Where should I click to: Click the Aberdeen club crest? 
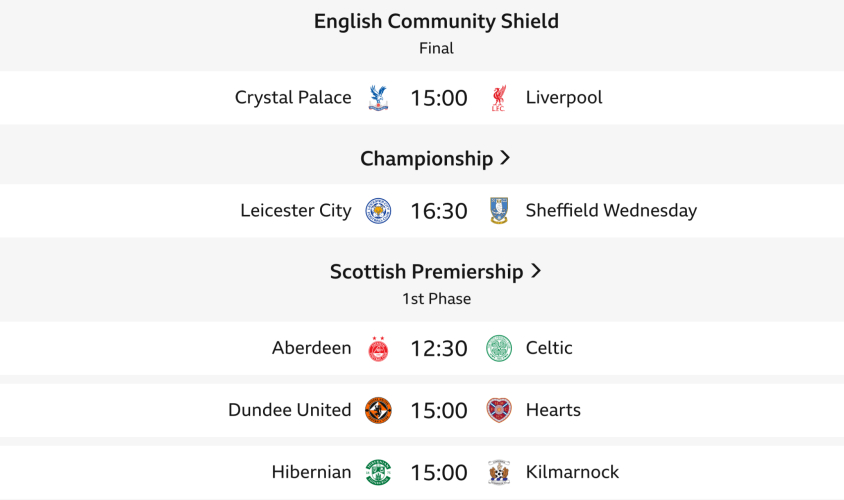378,349
